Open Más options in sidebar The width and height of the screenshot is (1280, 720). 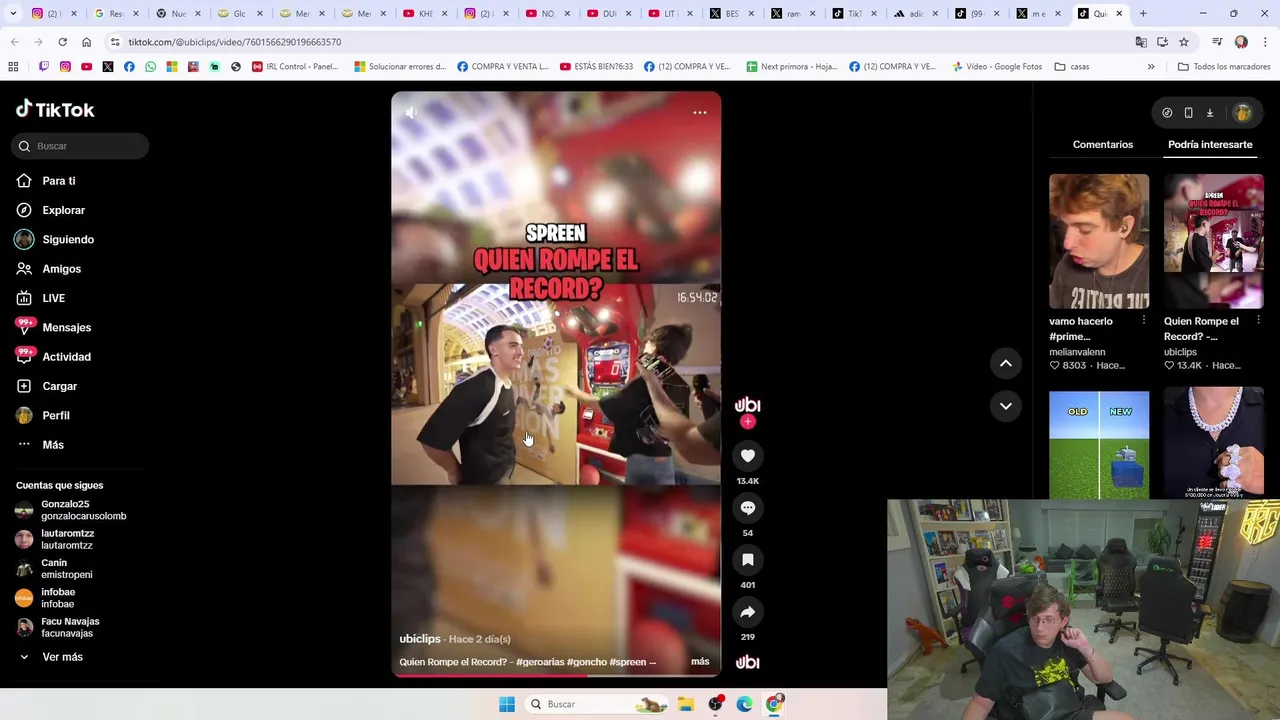pyautogui.click(x=52, y=445)
